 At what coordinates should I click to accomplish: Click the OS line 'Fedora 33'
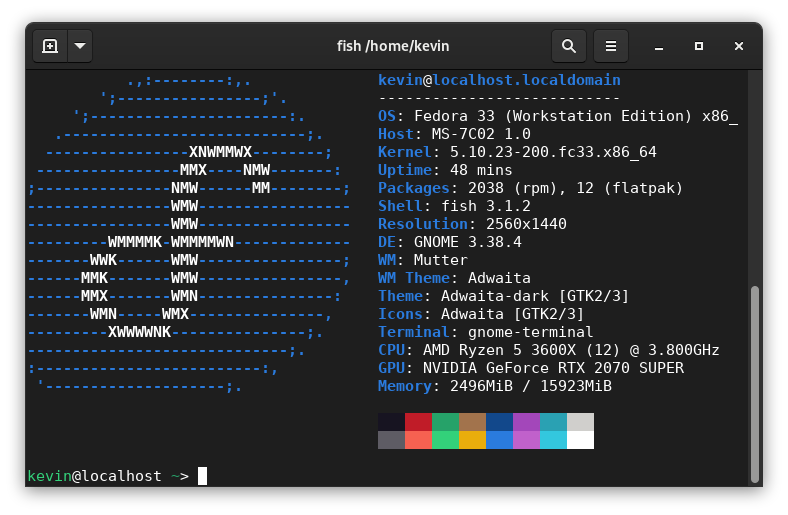tap(454, 116)
